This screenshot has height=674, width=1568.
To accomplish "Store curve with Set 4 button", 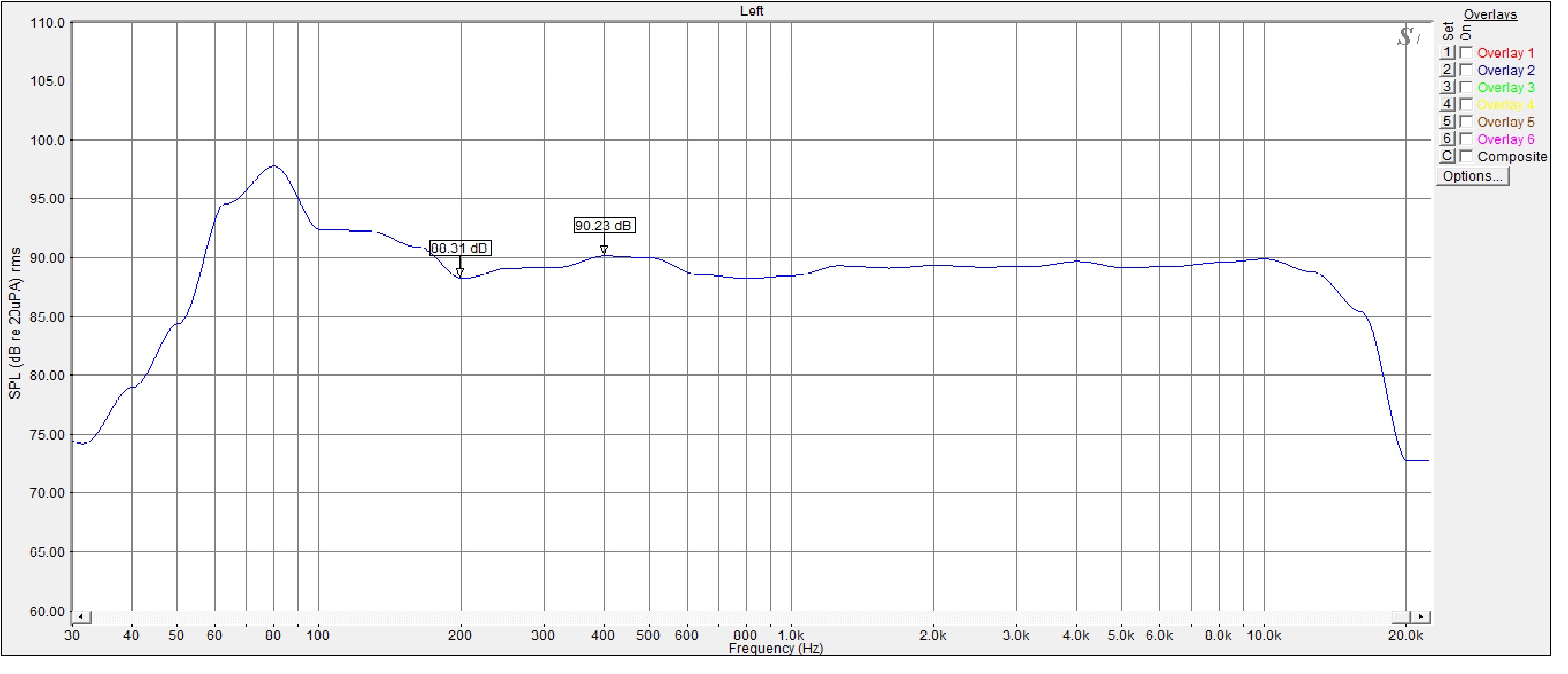I will coord(1447,105).
